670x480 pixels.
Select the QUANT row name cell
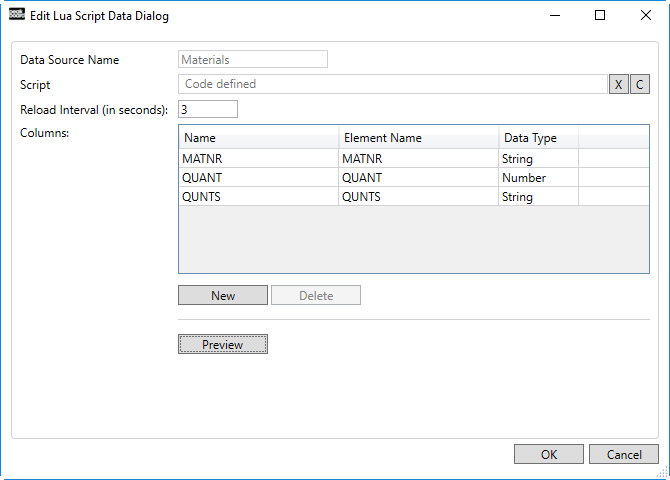(259, 177)
